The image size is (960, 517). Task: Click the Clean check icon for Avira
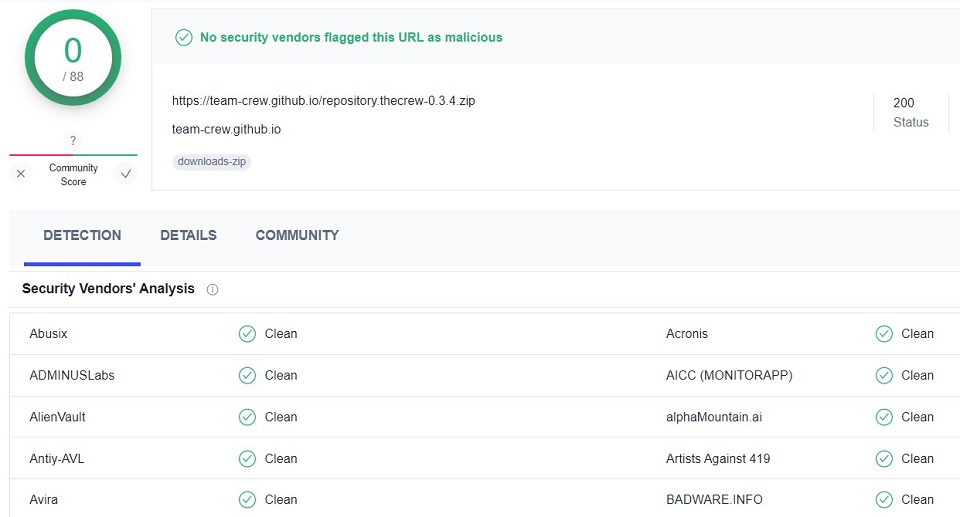[x=247, y=500]
